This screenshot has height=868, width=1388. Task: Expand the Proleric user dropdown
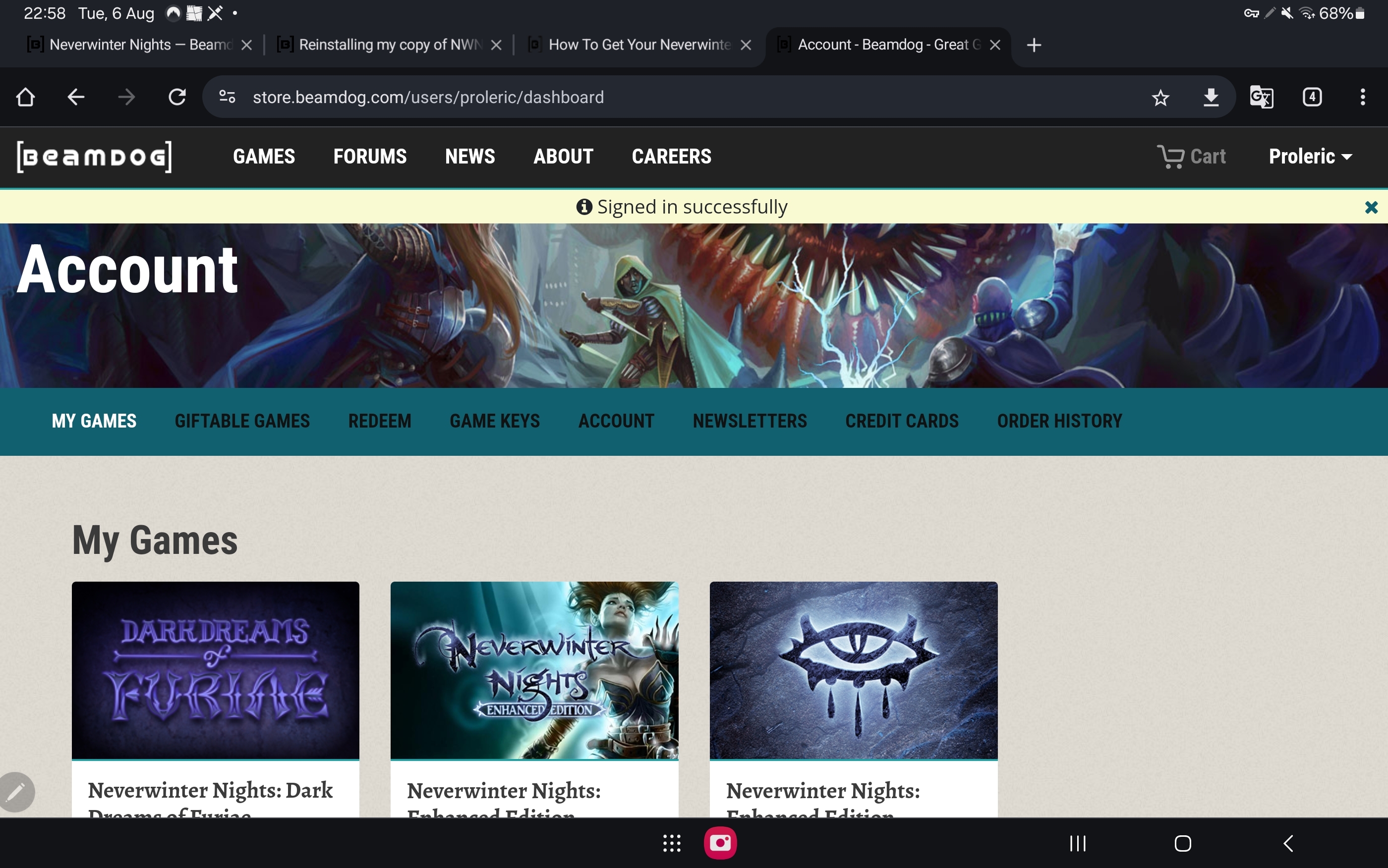[x=1311, y=156]
